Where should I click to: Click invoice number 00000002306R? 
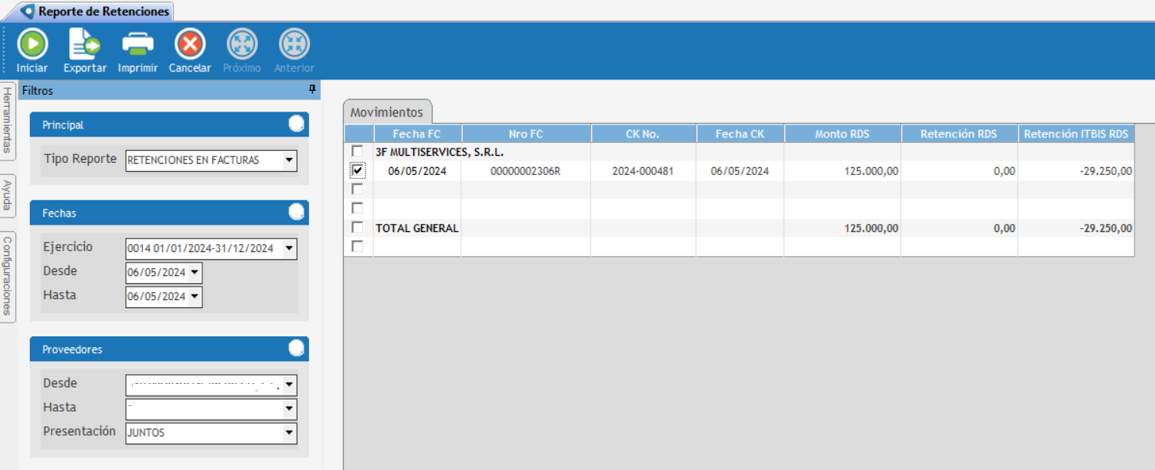pyautogui.click(x=526, y=170)
